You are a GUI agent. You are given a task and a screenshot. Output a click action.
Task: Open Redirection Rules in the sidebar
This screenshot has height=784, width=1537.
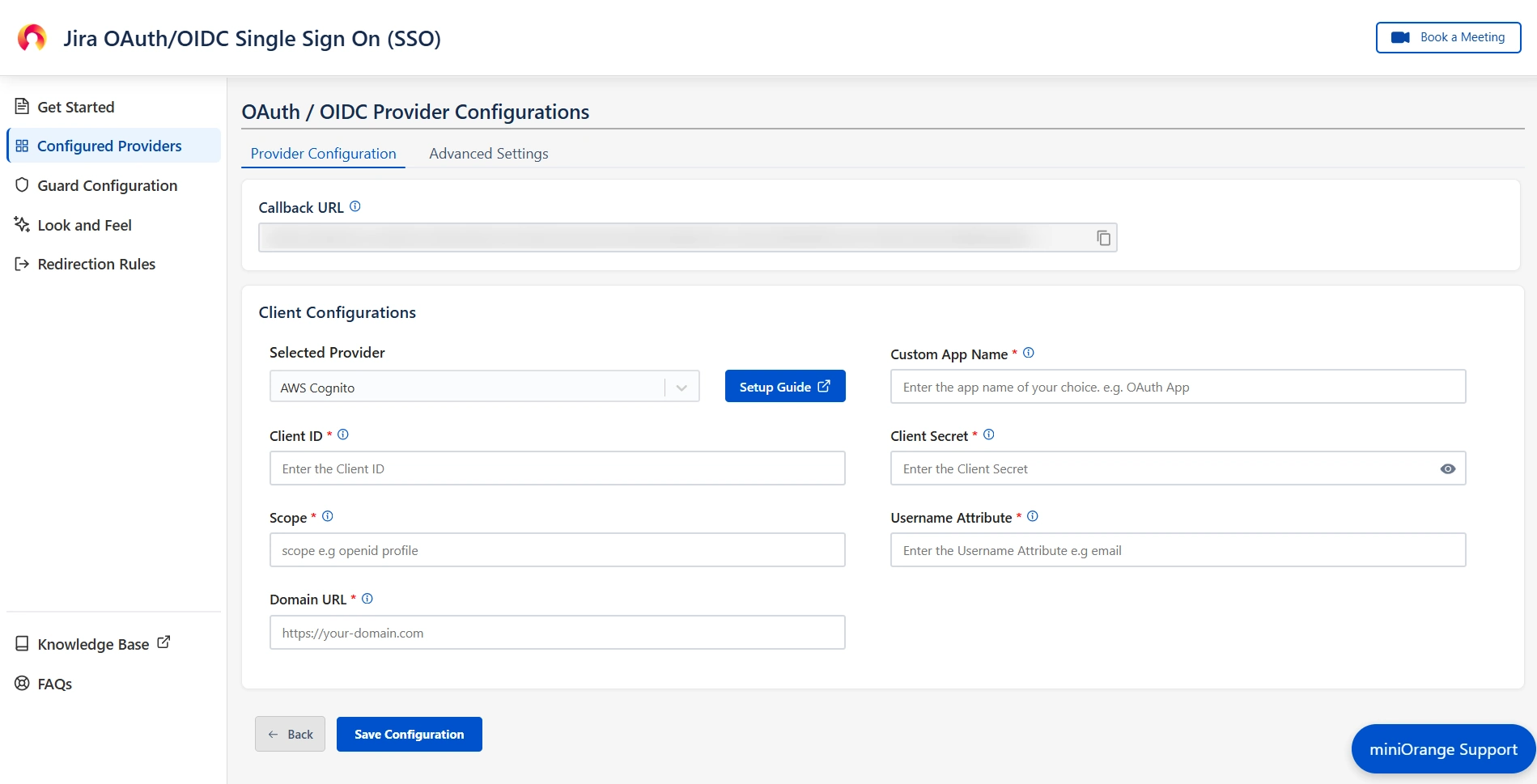[113, 264]
